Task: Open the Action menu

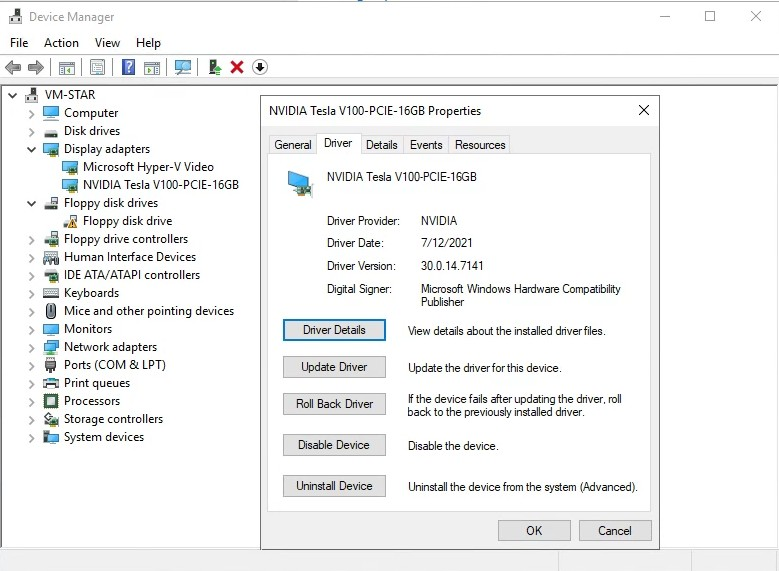Action: 61,43
